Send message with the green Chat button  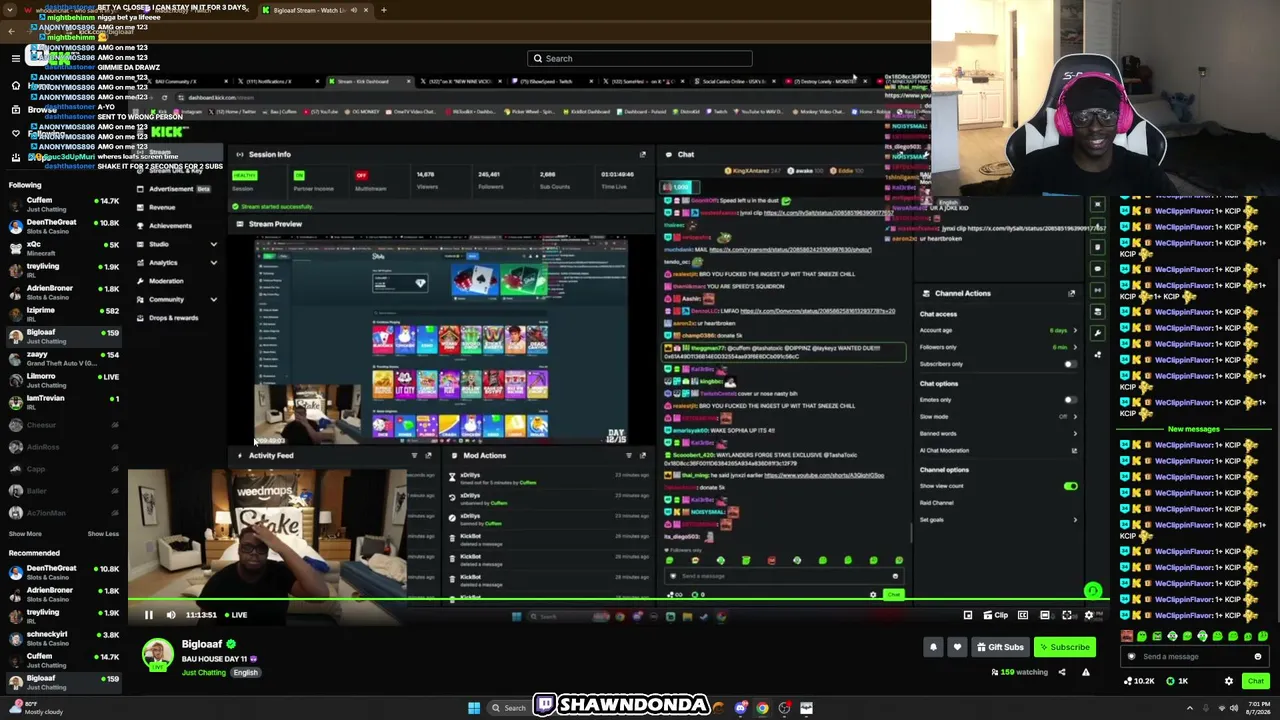tap(1256, 681)
